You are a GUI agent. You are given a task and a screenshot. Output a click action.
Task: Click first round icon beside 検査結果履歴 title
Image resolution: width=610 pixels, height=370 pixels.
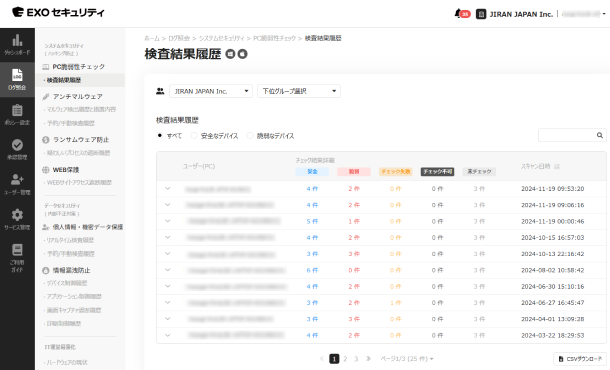click(230, 54)
